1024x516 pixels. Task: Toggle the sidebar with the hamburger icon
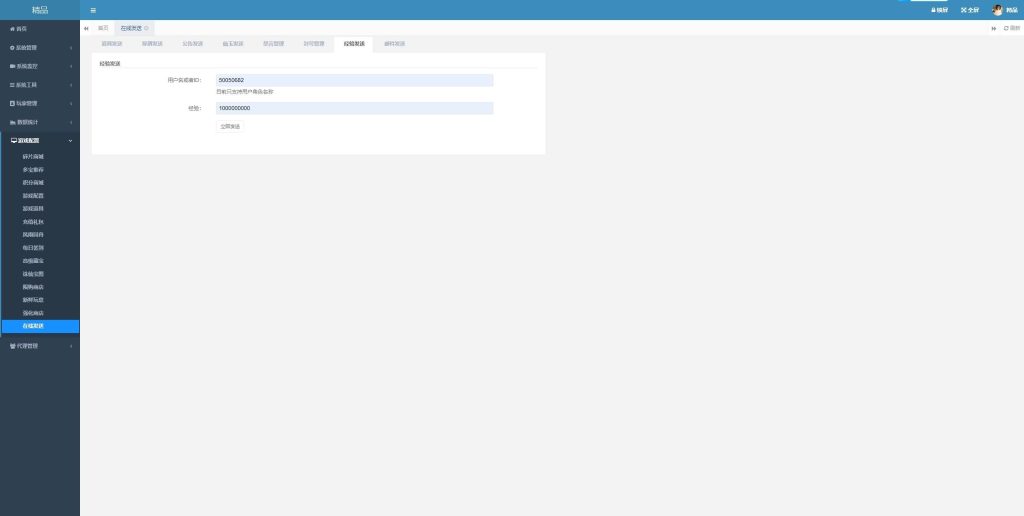coord(93,10)
